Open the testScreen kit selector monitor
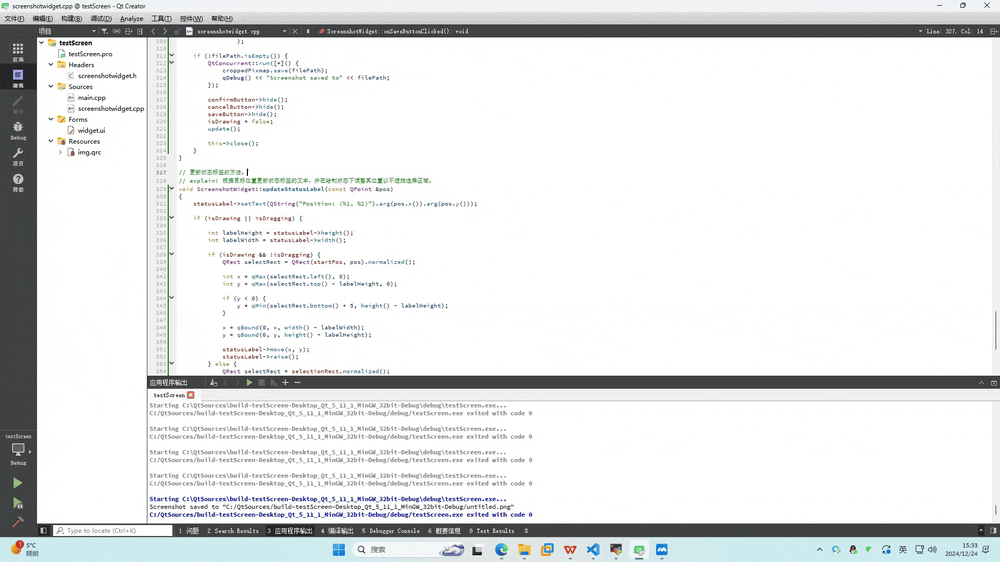 pyautogui.click(x=18, y=450)
